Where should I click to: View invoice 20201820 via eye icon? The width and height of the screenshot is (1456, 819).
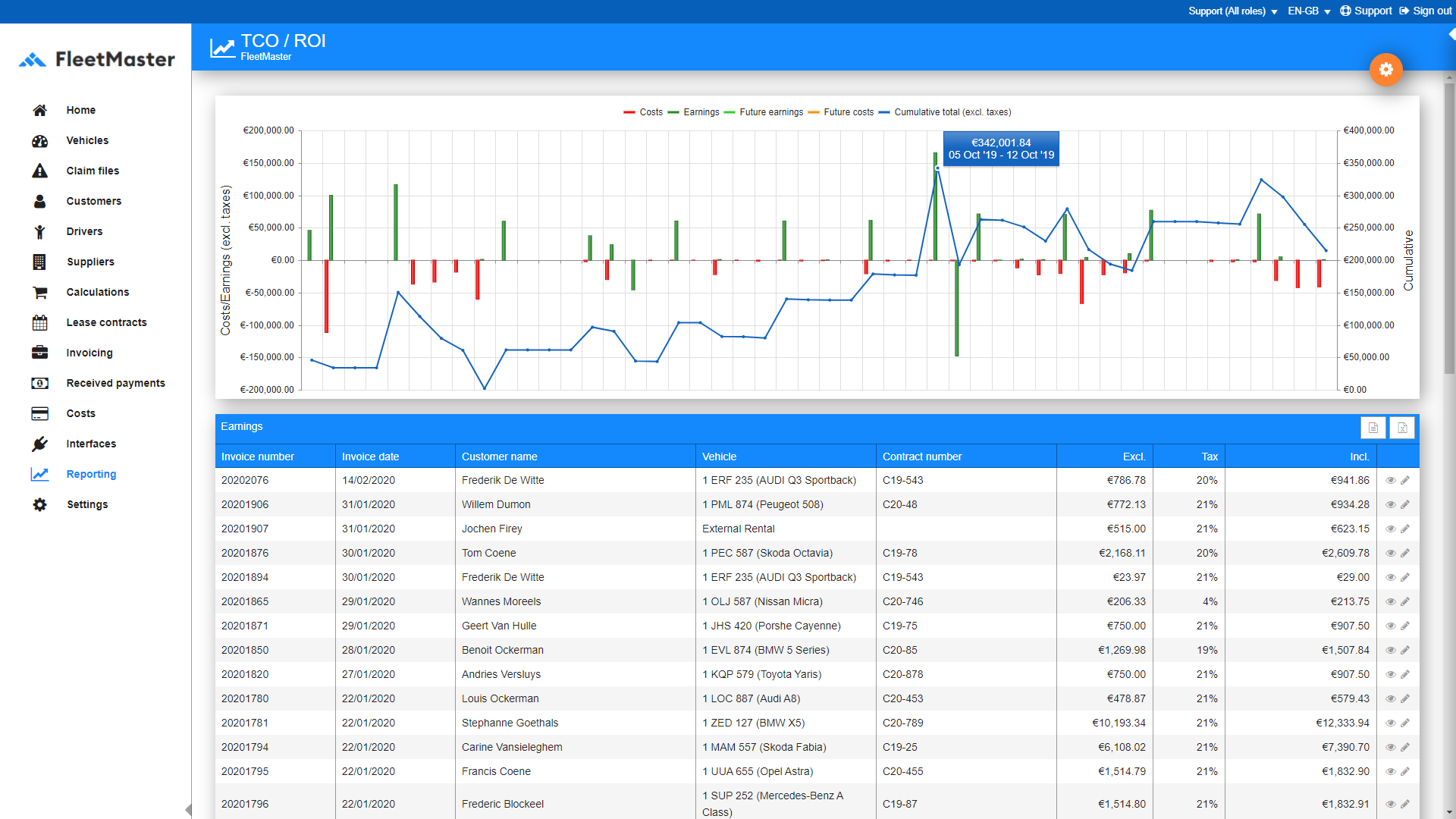tap(1391, 674)
